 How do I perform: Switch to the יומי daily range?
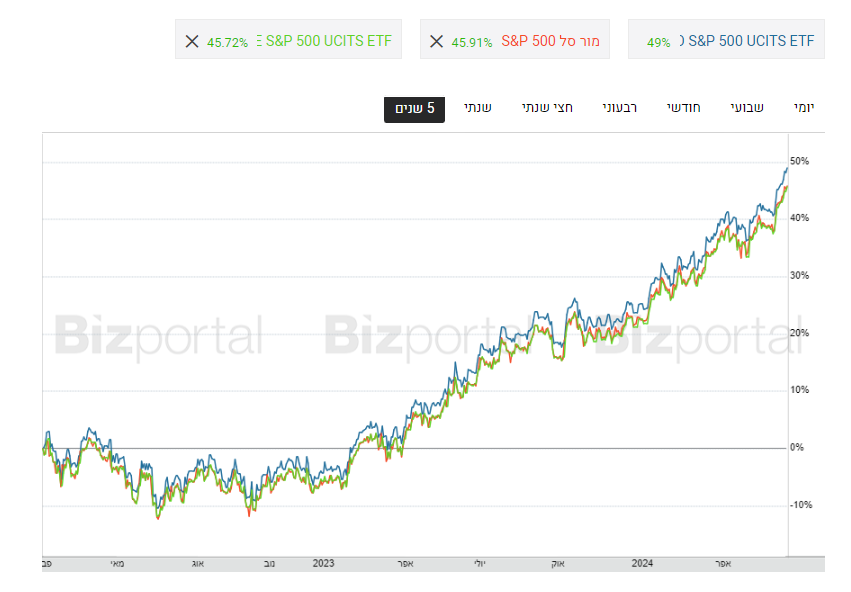coord(804,107)
